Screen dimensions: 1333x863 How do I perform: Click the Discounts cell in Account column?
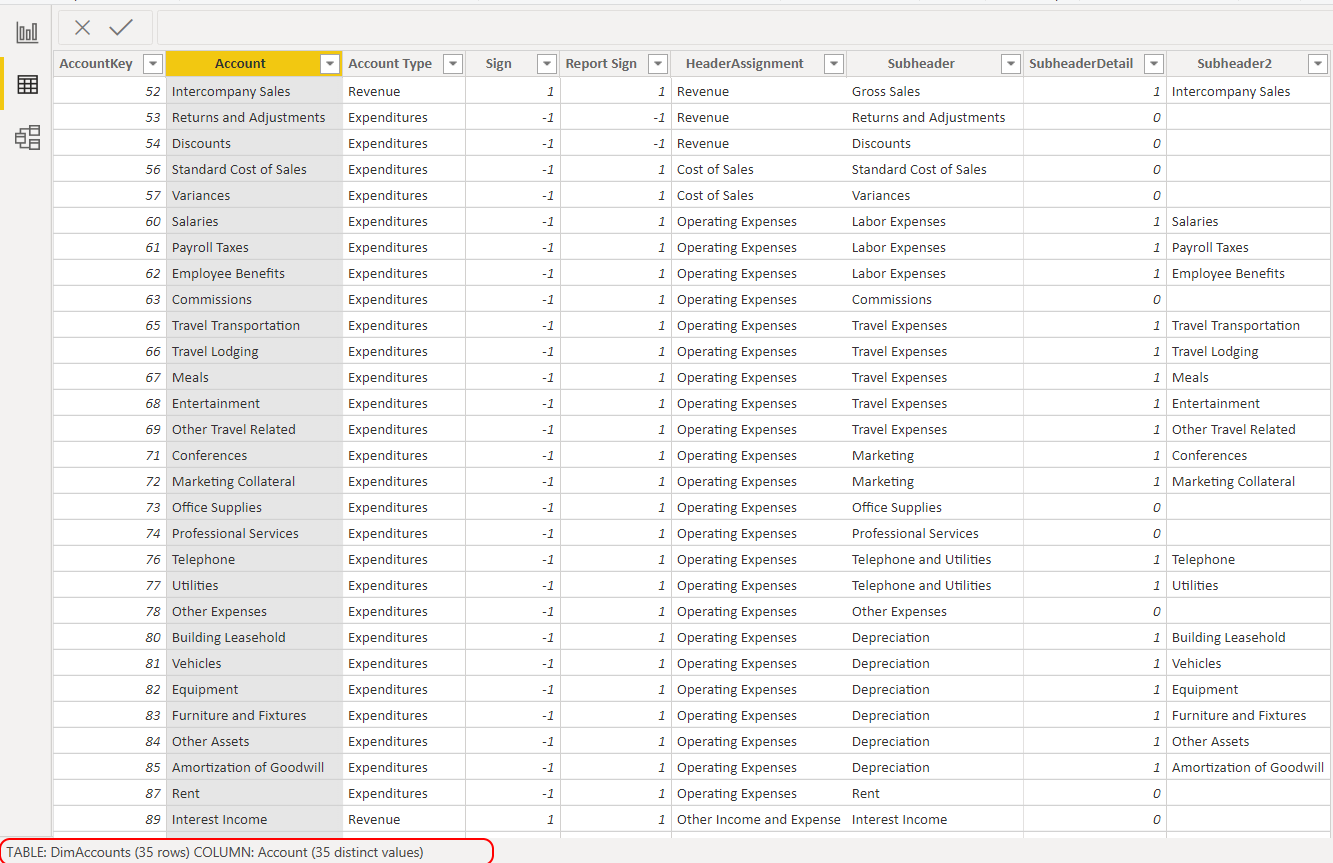click(254, 143)
